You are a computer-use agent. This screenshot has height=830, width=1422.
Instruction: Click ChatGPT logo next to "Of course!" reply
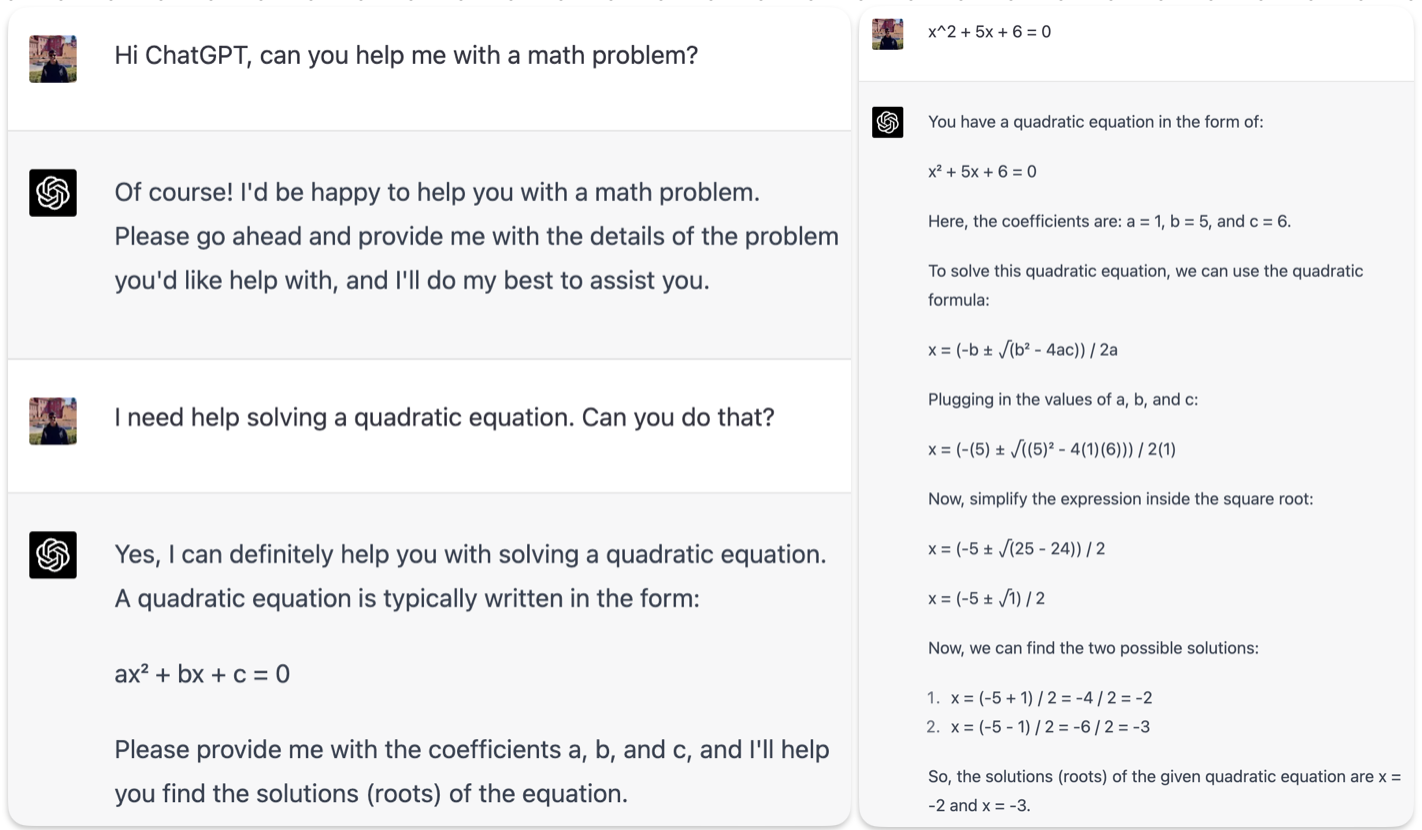pos(53,193)
